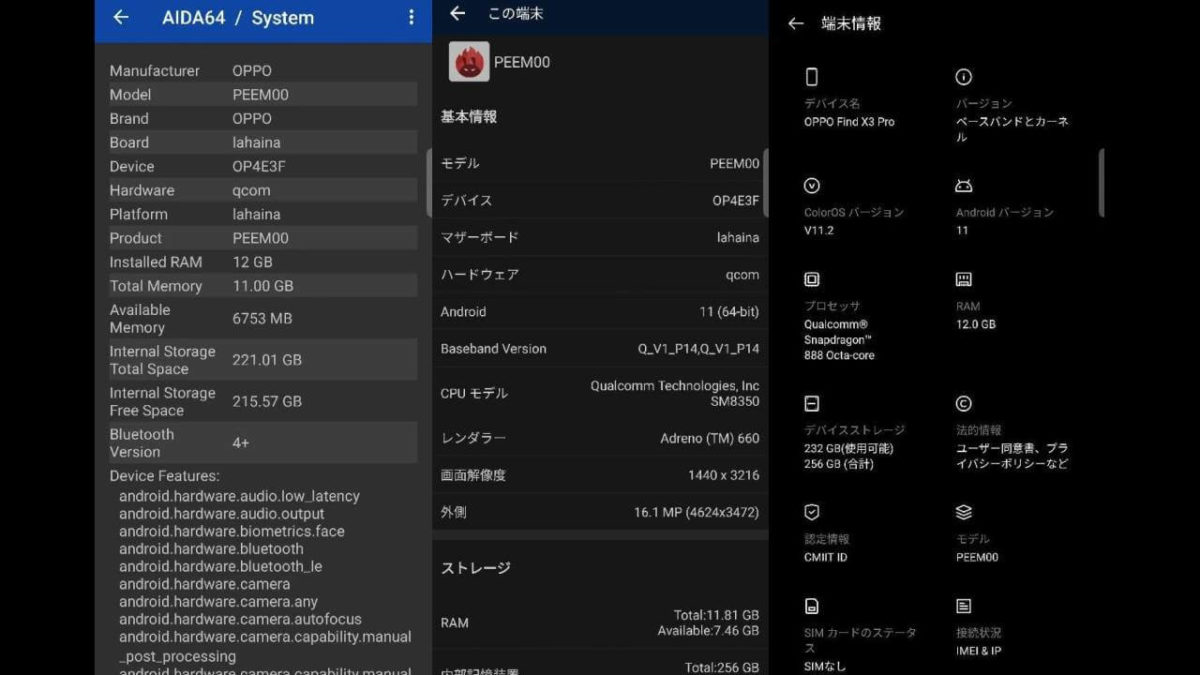Tap the back arrow in AIDA64 System
The image size is (1200, 675).
click(121, 18)
